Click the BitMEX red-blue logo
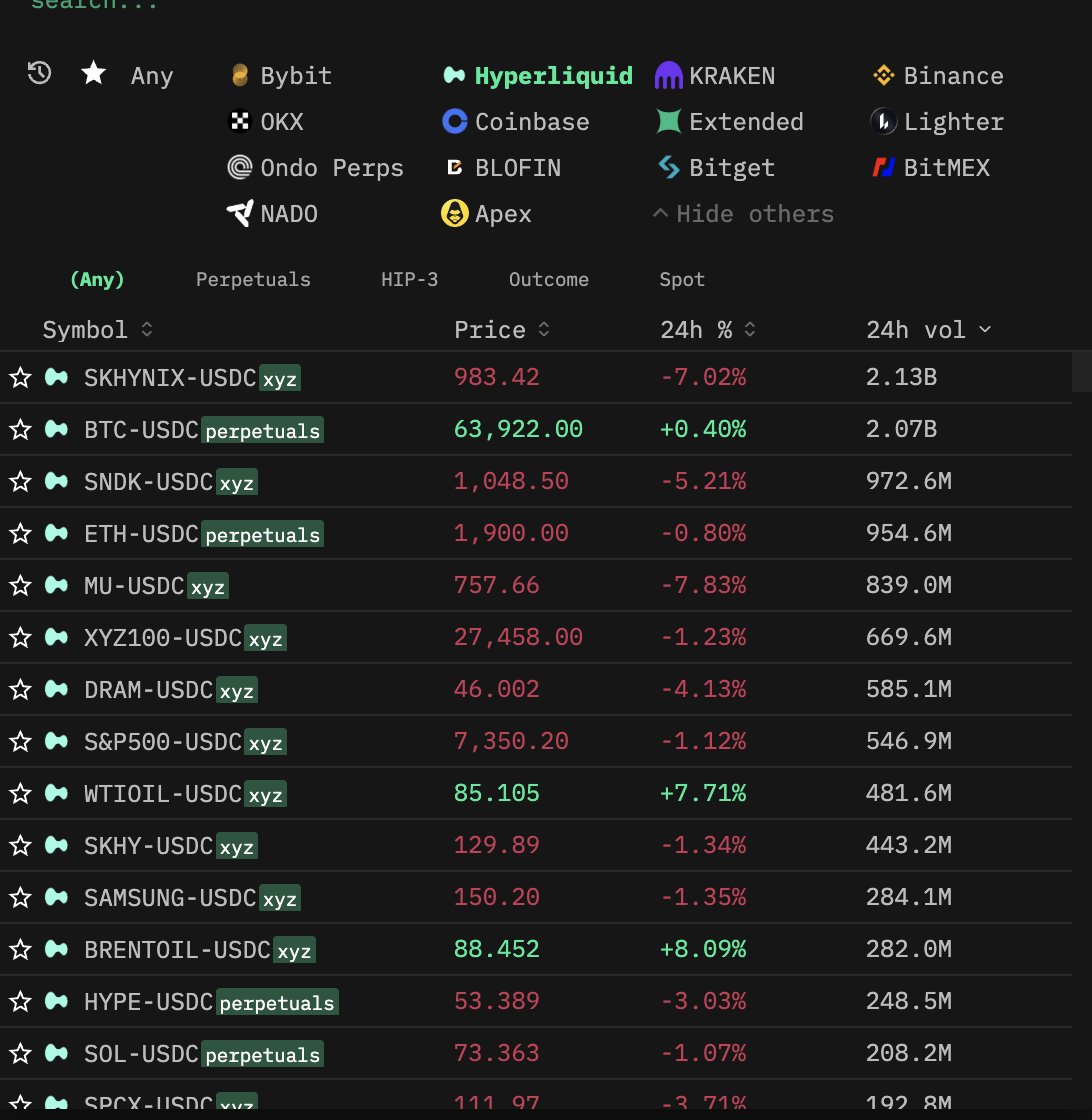Screen dimensions: 1092x1120 pyautogui.click(x=883, y=168)
